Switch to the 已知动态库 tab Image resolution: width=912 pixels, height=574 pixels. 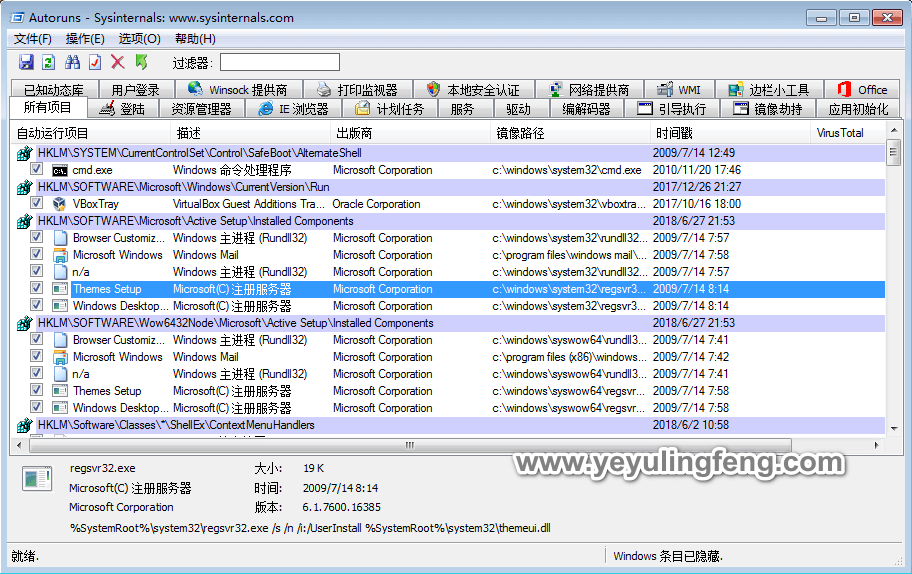[x=54, y=90]
